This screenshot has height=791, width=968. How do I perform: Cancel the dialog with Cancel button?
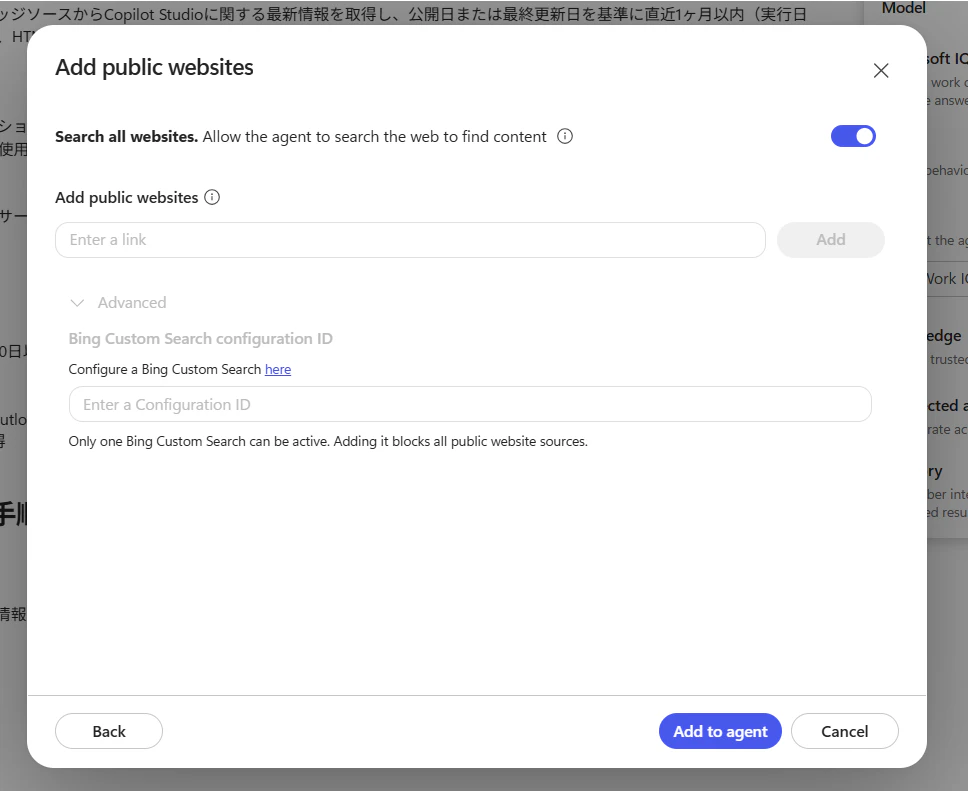coord(845,731)
